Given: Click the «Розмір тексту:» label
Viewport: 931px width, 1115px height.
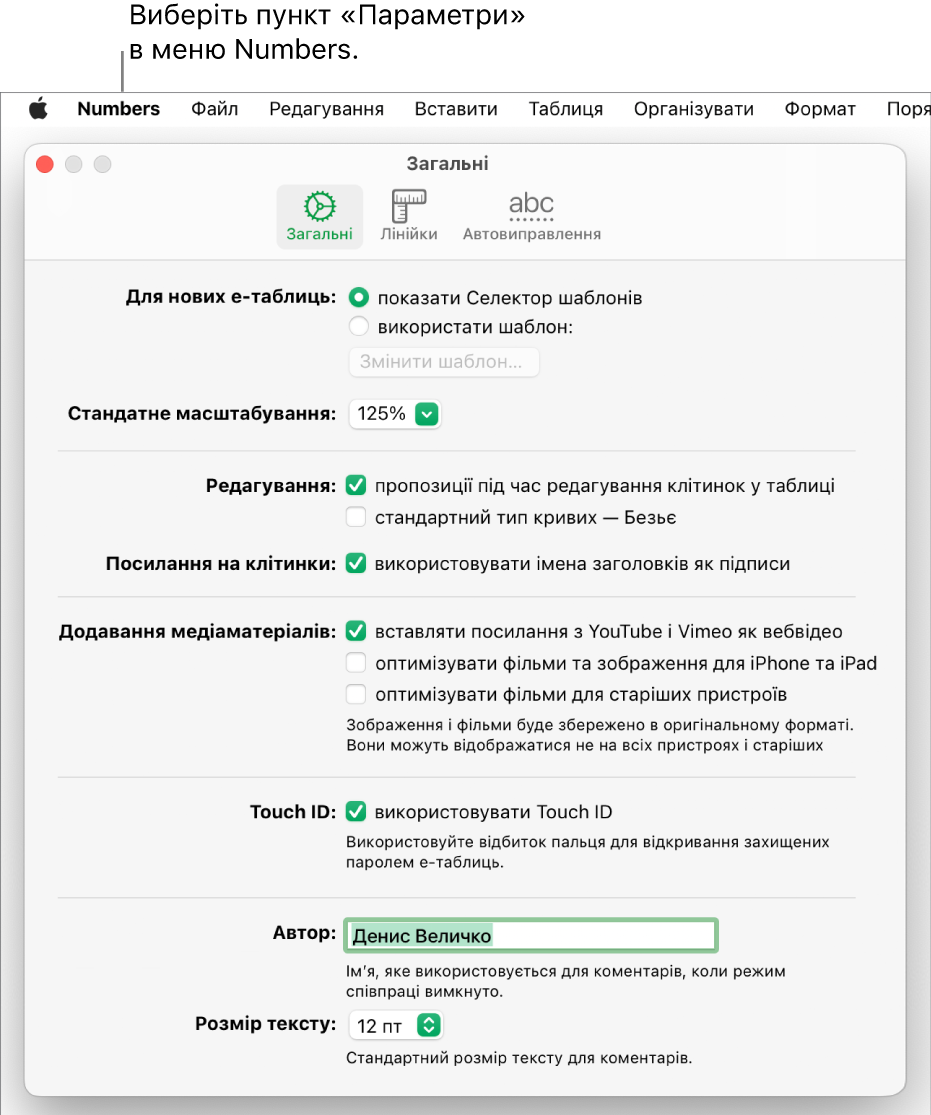Looking at the screenshot, I should [266, 1024].
